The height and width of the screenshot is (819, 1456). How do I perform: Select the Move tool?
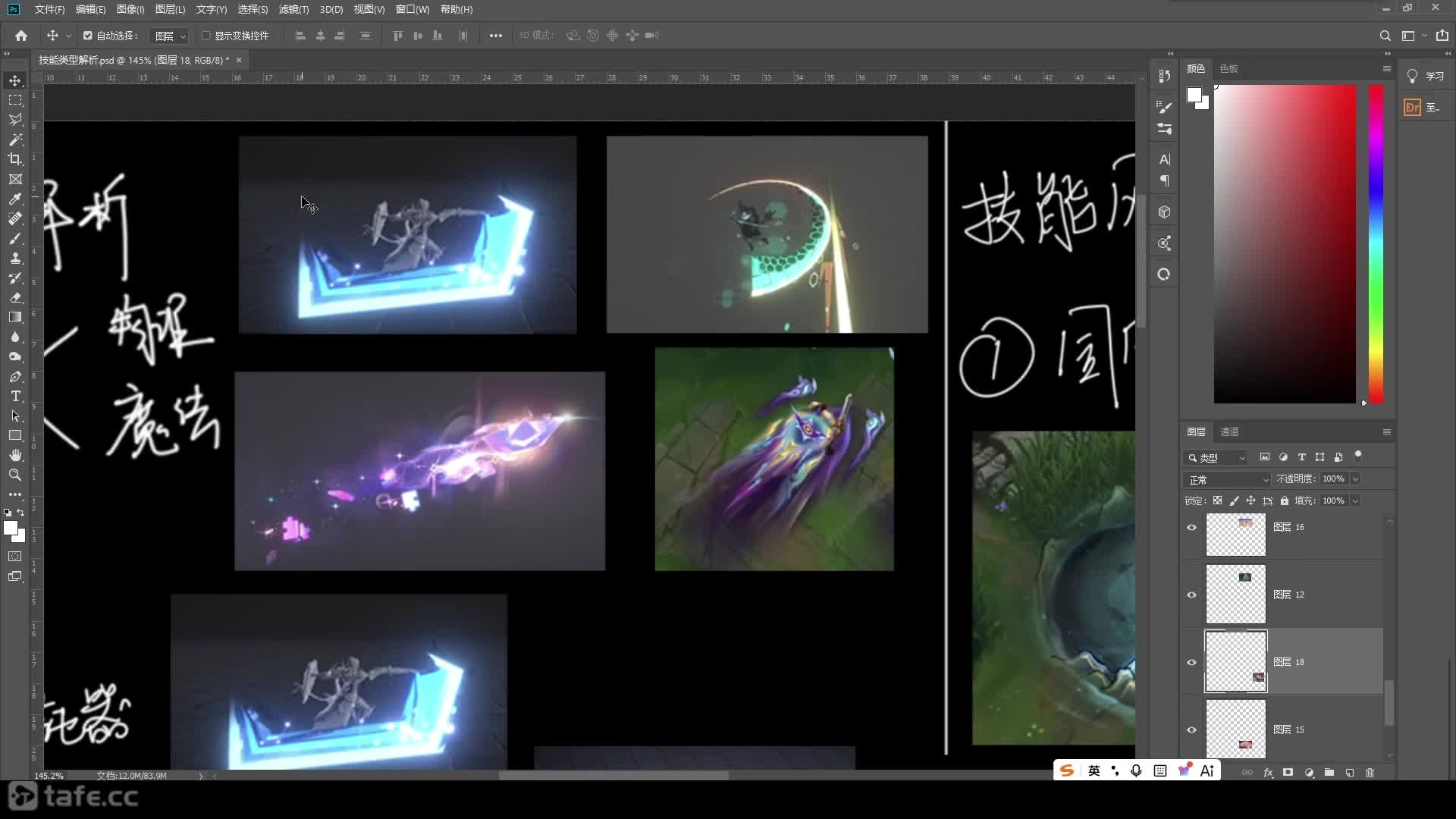point(15,80)
